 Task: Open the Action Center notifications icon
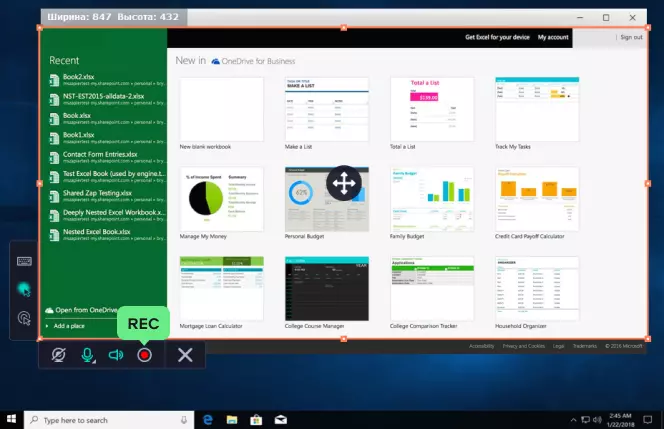(647, 420)
